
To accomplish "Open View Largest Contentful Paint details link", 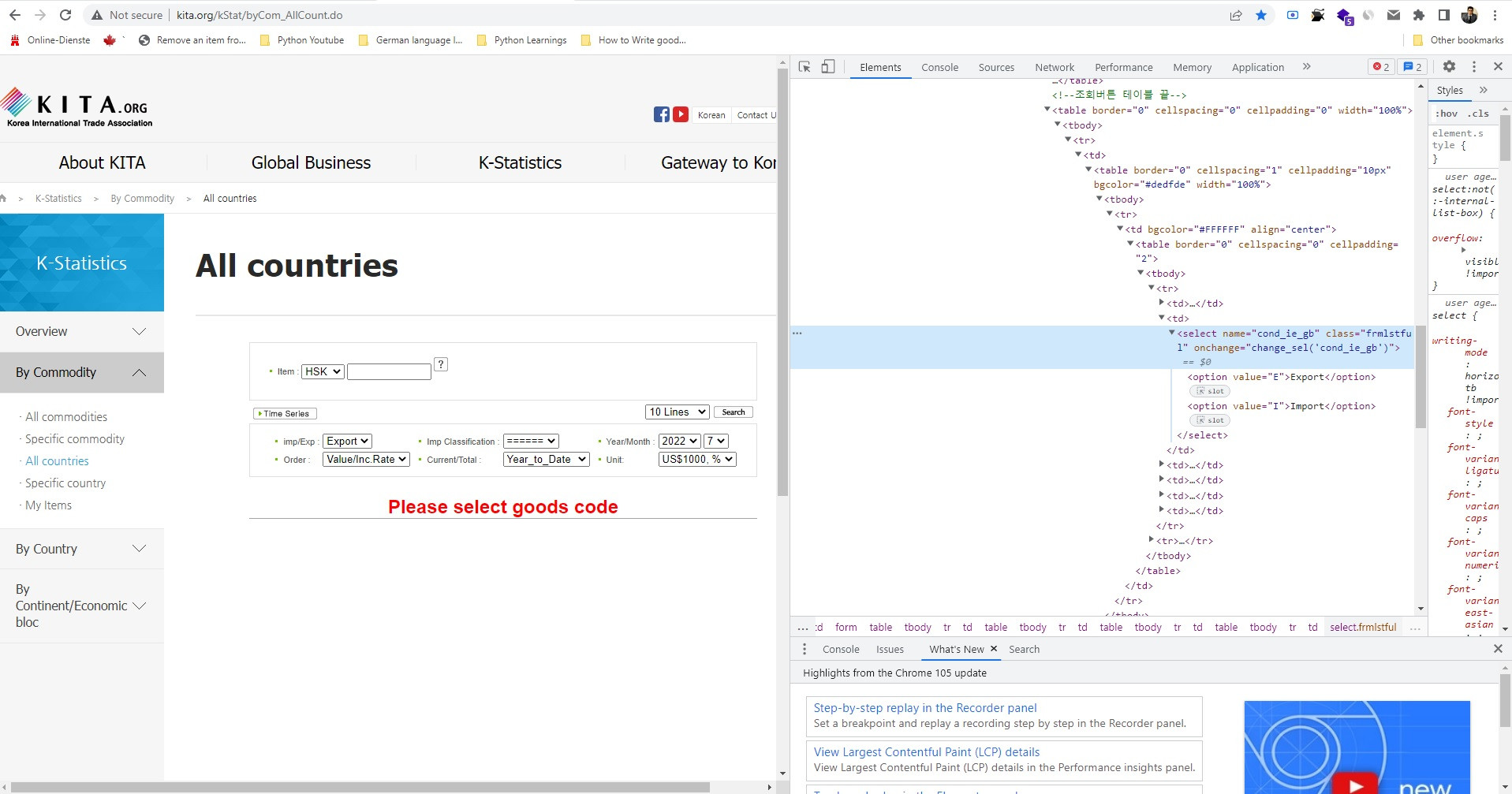I will [927, 752].
